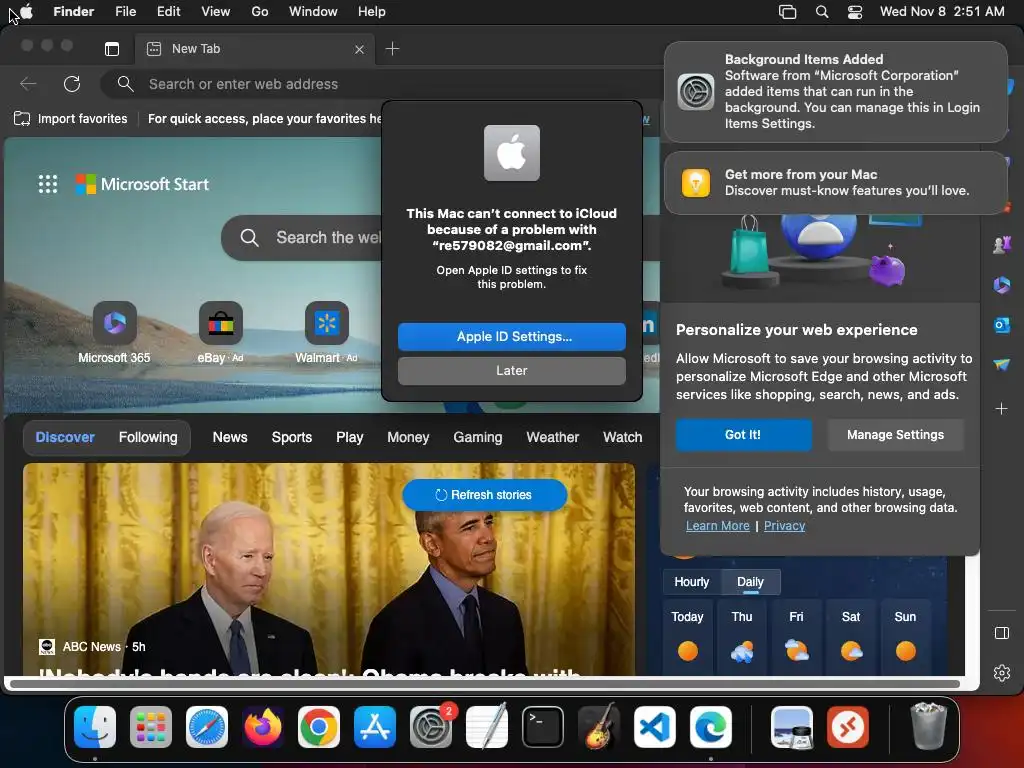Open Preview from the Dock
The height and width of the screenshot is (768, 1024).
click(x=792, y=727)
